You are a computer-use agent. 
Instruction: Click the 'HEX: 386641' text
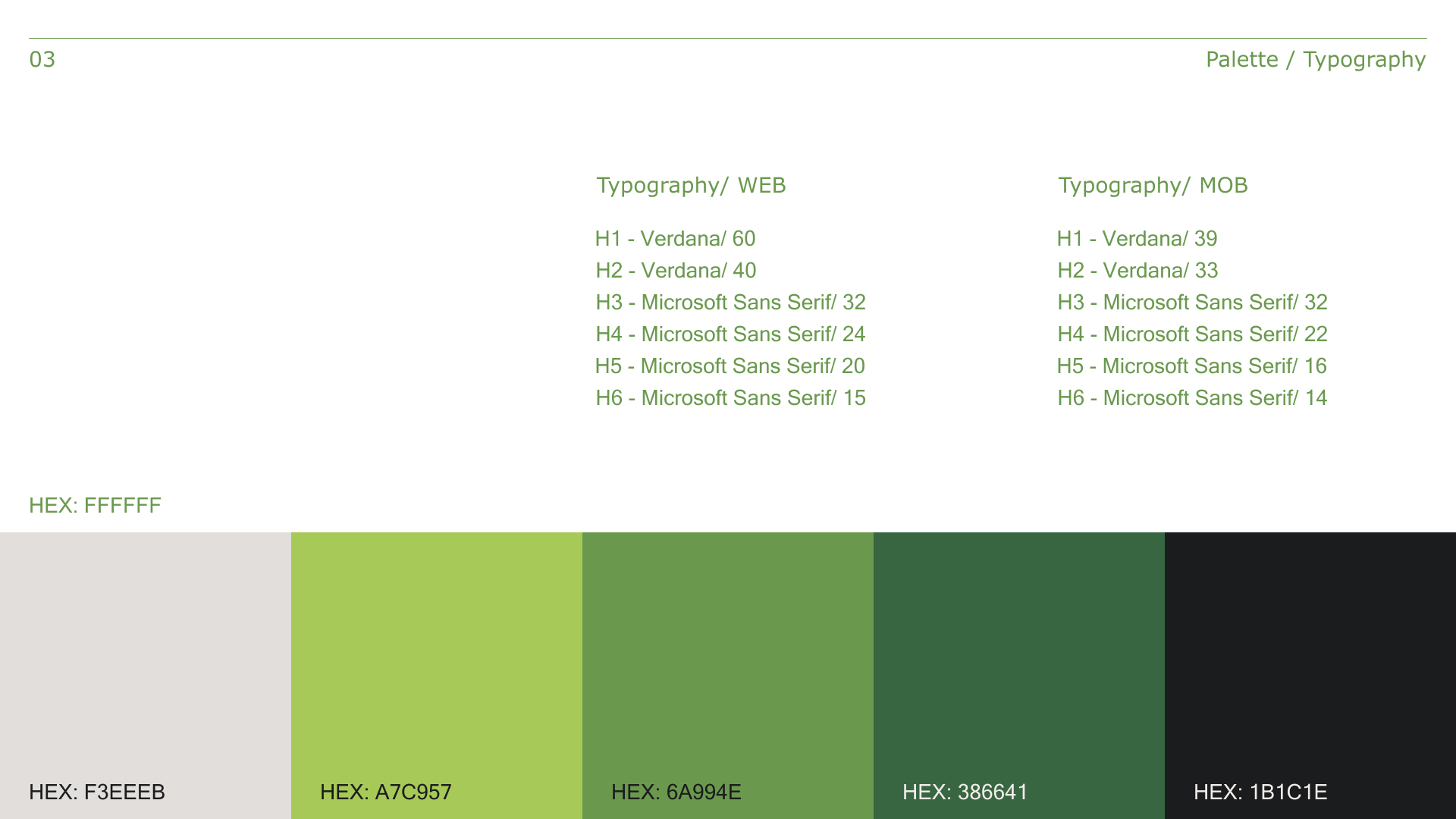point(965,792)
